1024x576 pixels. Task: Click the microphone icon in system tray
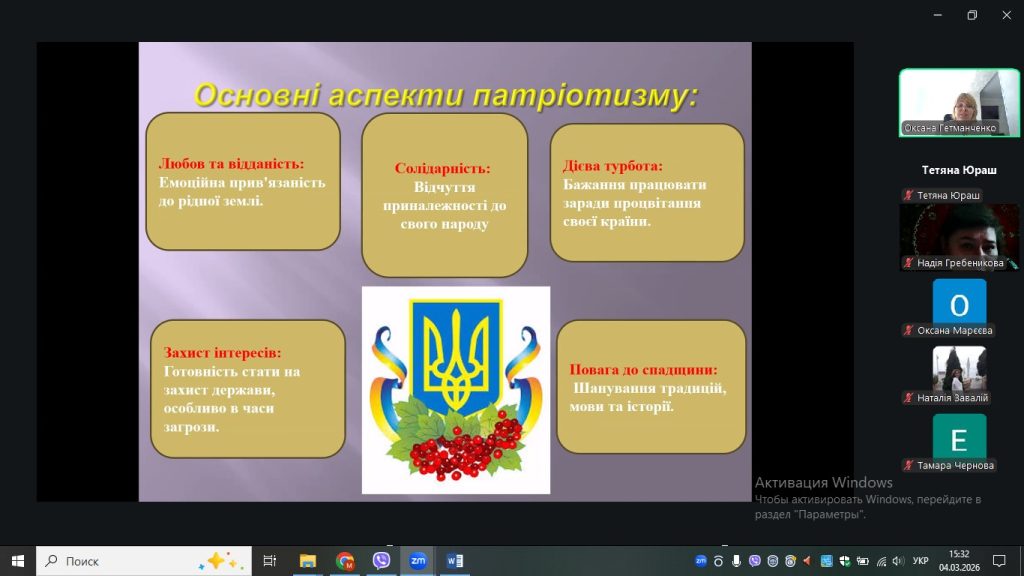point(736,561)
